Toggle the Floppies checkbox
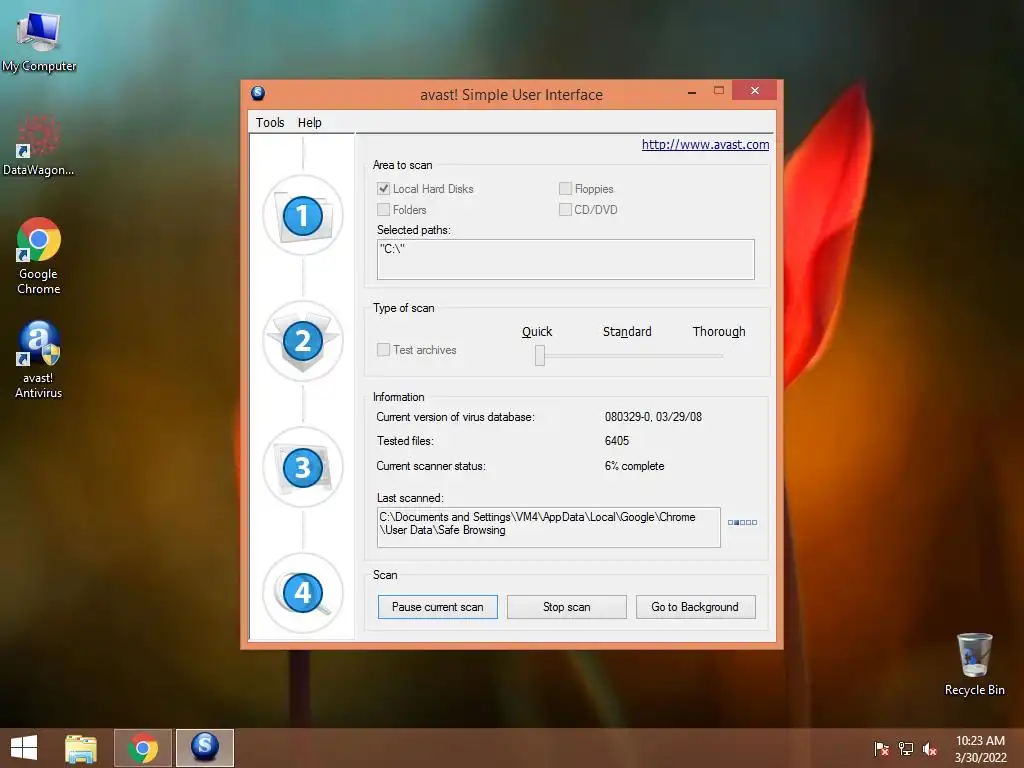Screen dimensions: 1024x768 [565, 189]
